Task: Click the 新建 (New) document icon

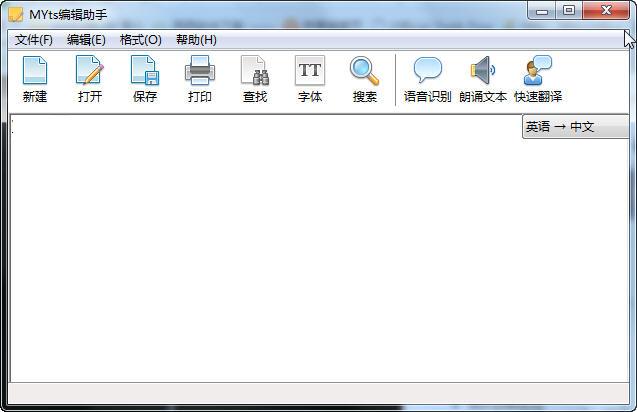Action: click(x=35, y=72)
